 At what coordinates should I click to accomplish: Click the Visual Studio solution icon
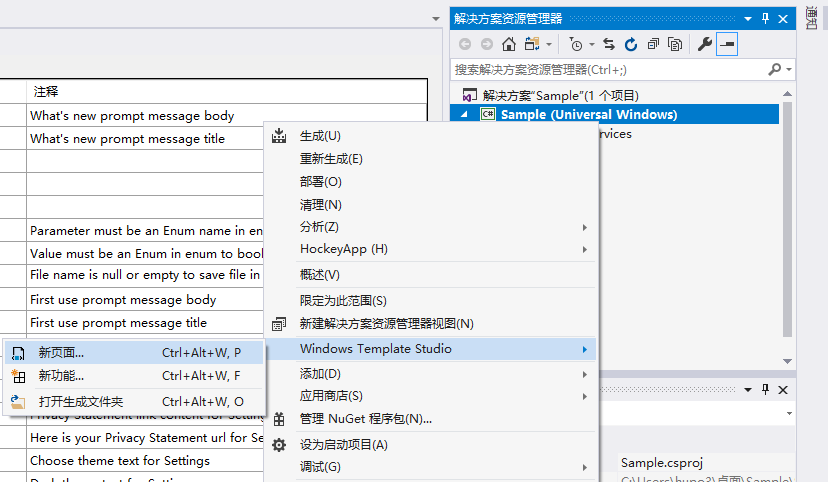[x=469, y=95]
